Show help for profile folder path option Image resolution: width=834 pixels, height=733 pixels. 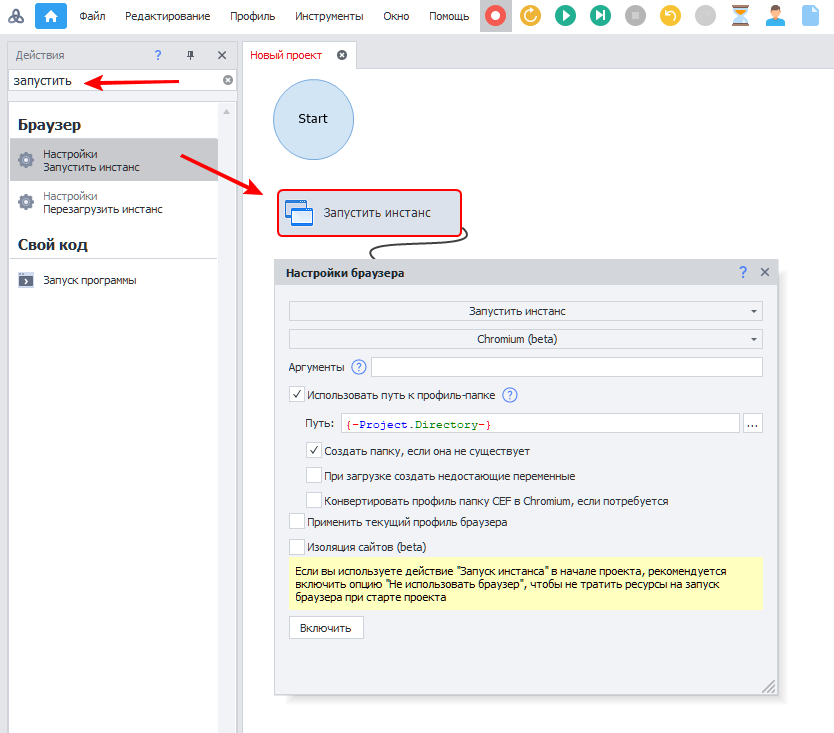click(x=510, y=395)
